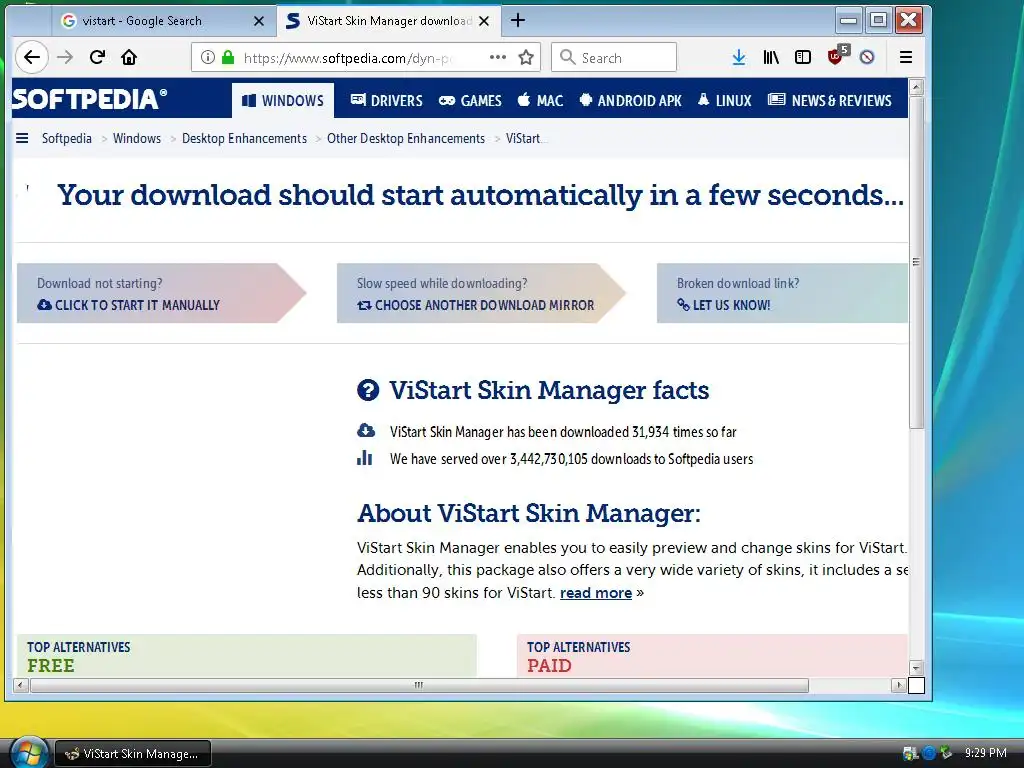Close the vistart Google Search tab
The width and height of the screenshot is (1024, 768).
click(259, 21)
